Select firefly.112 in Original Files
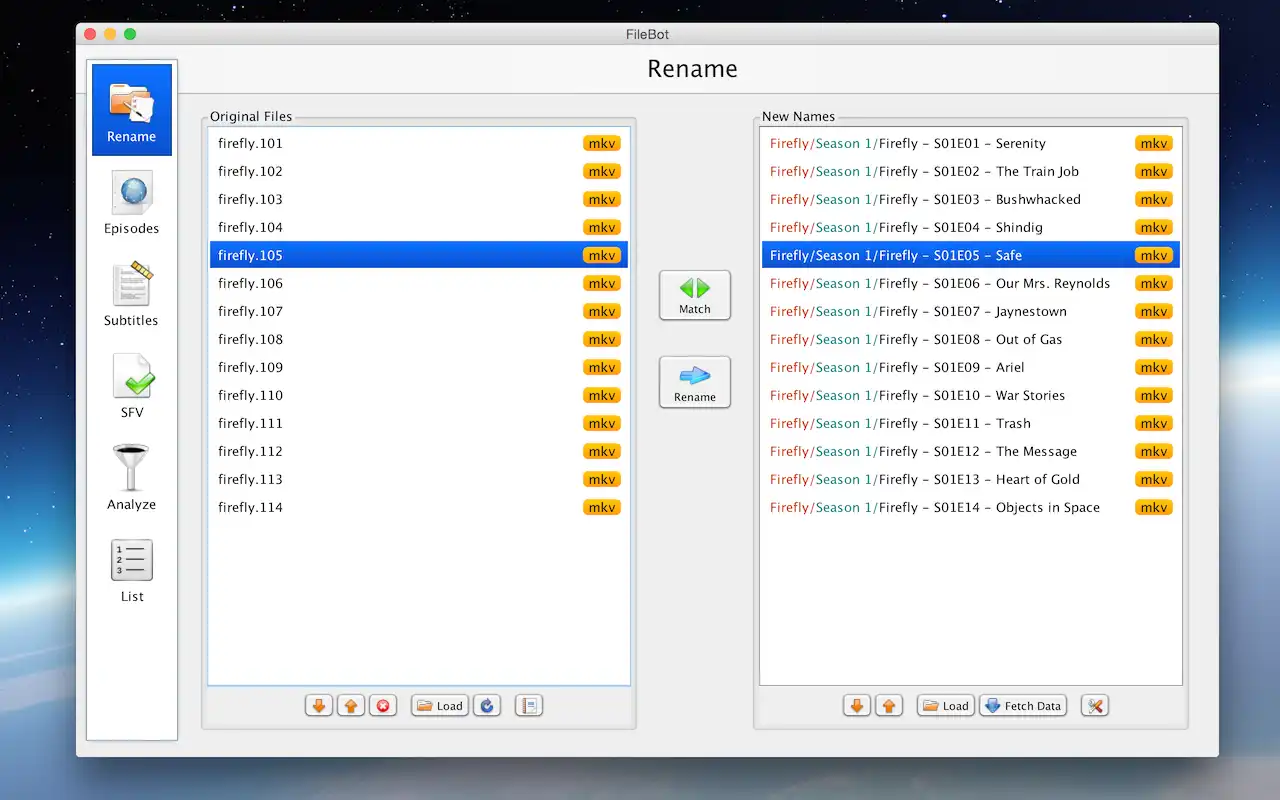 (419, 451)
